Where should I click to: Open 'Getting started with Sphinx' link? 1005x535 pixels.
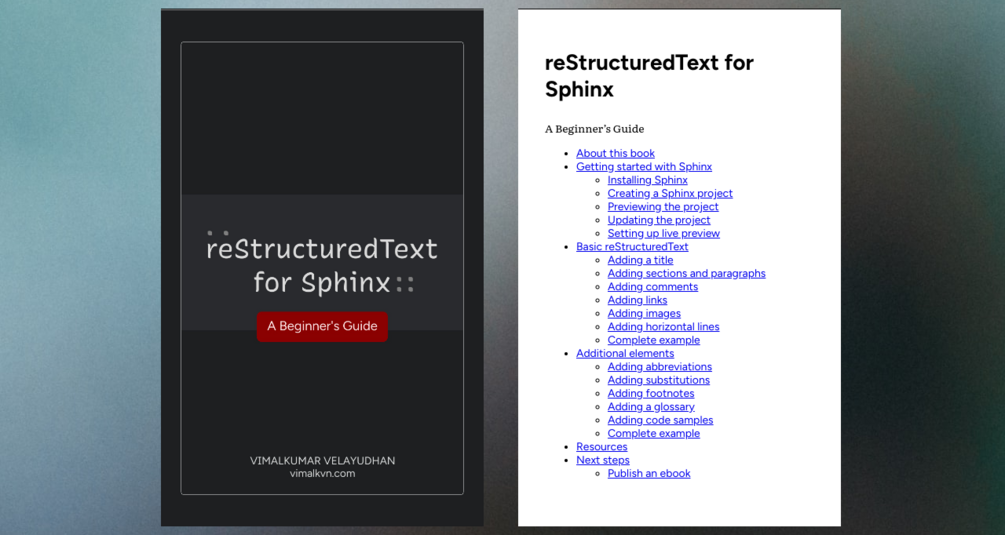(x=644, y=167)
